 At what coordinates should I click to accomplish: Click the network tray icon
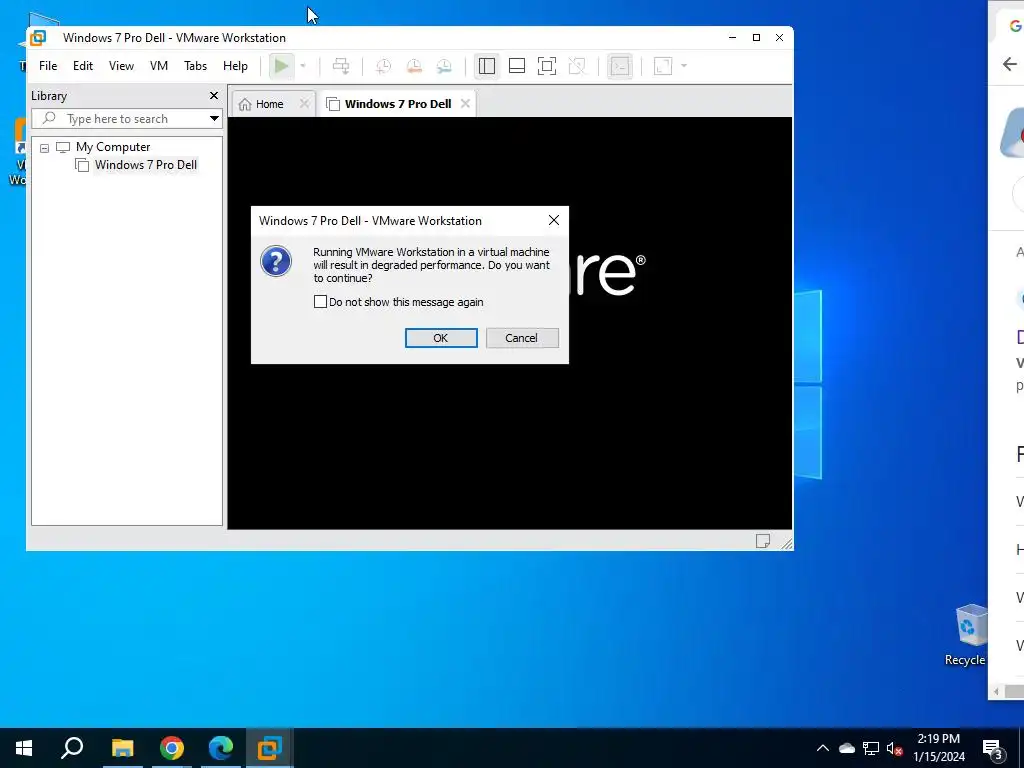(x=871, y=748)
